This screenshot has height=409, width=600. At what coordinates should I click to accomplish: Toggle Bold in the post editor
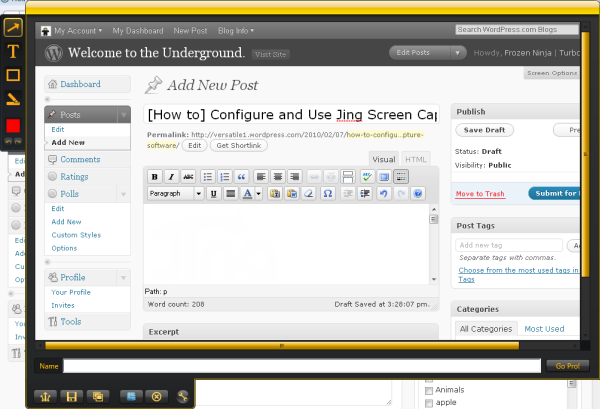(155, 177)
